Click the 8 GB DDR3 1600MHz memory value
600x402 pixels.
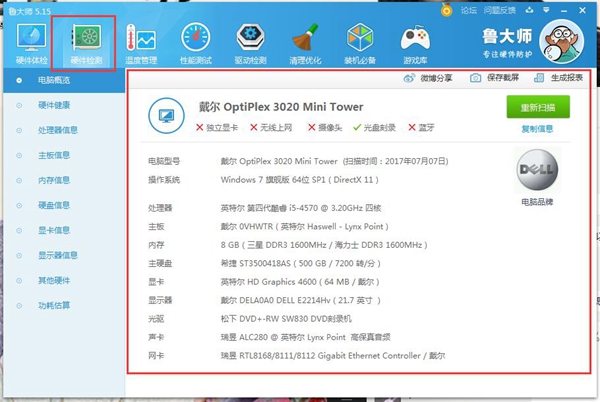point(324,245)
